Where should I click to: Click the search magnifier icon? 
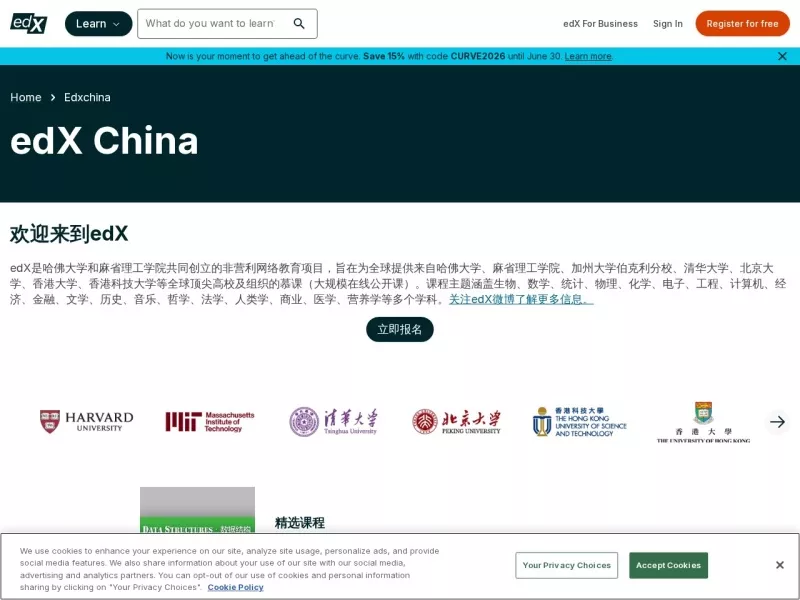point(299,23)
